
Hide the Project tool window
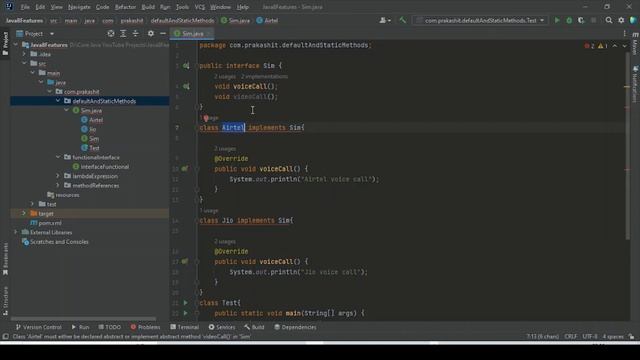click(x=163, y=34)
